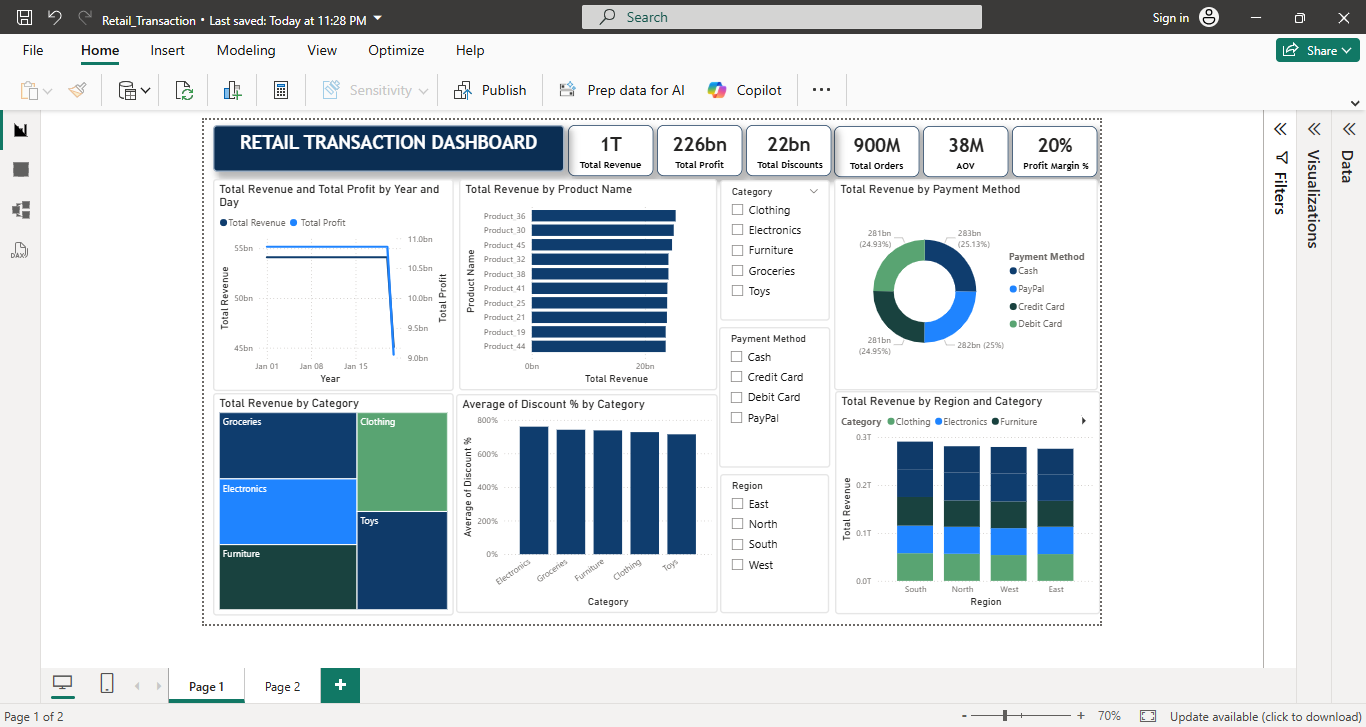The width and height of the screenshot is (1366, 727).
Task: Refresh the report data
Action: pos(184,89)
